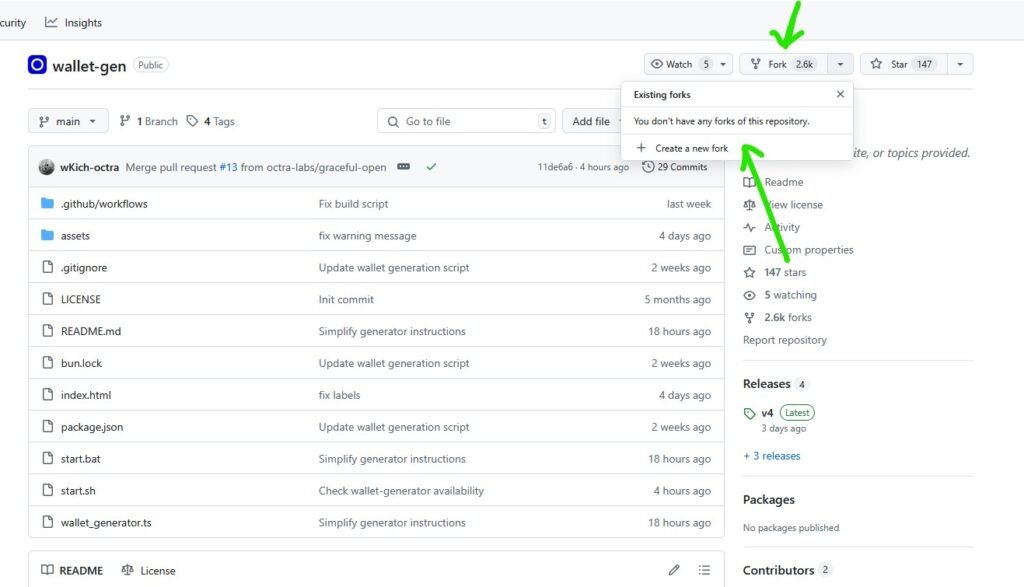View the 2.6k forks list
The height and width of the screenshot is (587, 1024).
click(777, 317)
